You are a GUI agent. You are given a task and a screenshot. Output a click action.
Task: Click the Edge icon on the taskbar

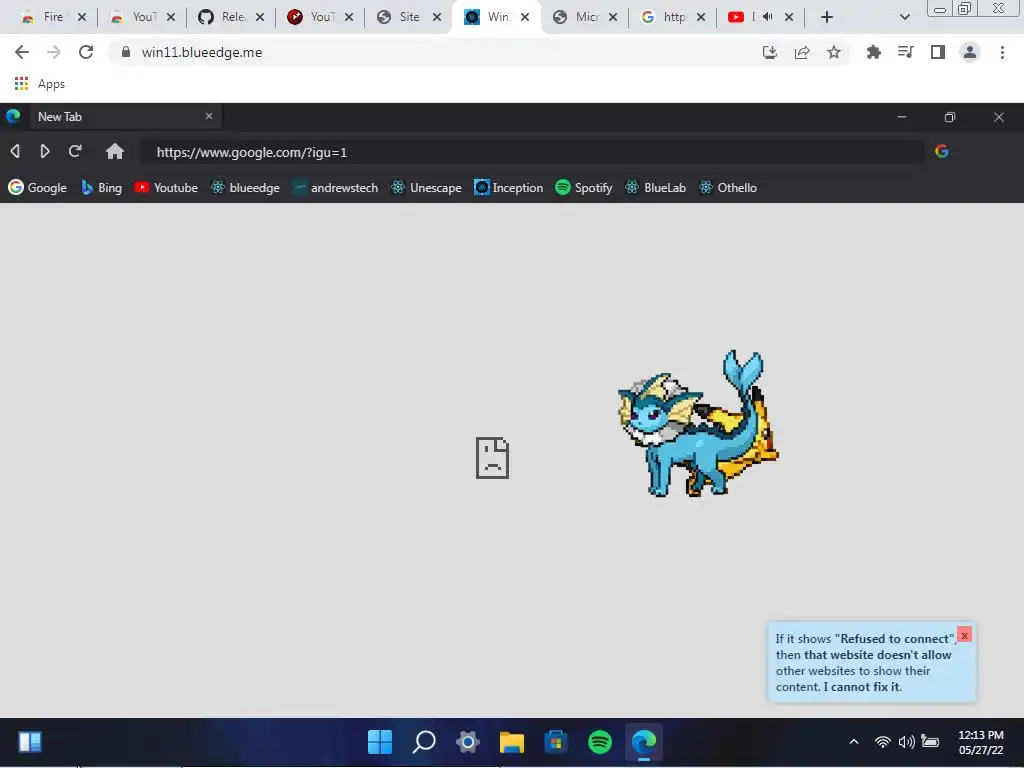pos(644,742)
